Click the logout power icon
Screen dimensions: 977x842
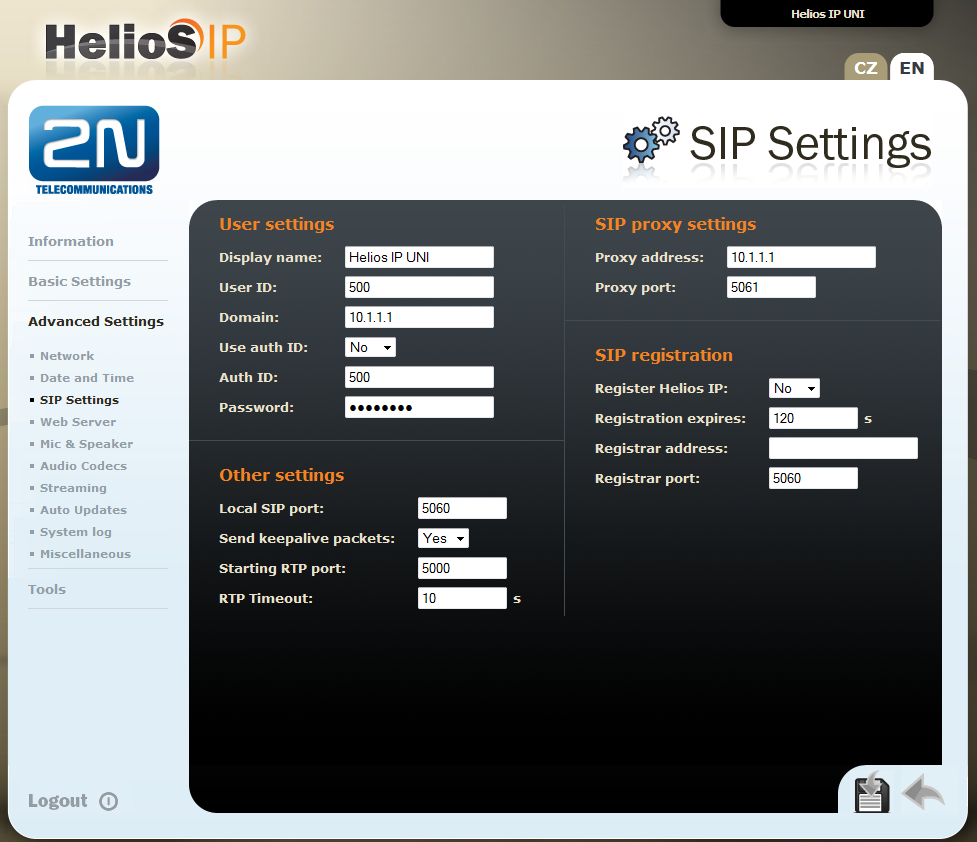pos(109,801)
